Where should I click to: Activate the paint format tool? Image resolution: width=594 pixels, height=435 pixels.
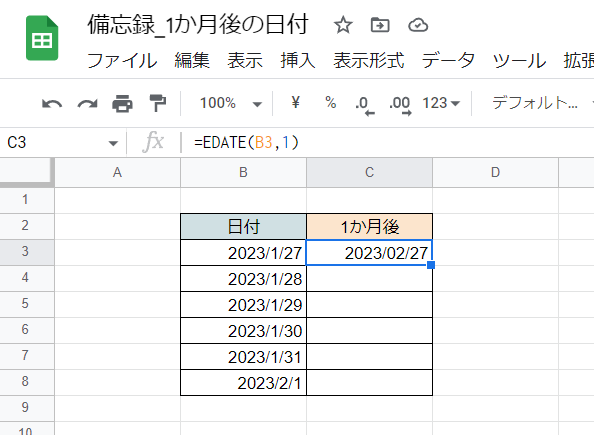[158, 103]
